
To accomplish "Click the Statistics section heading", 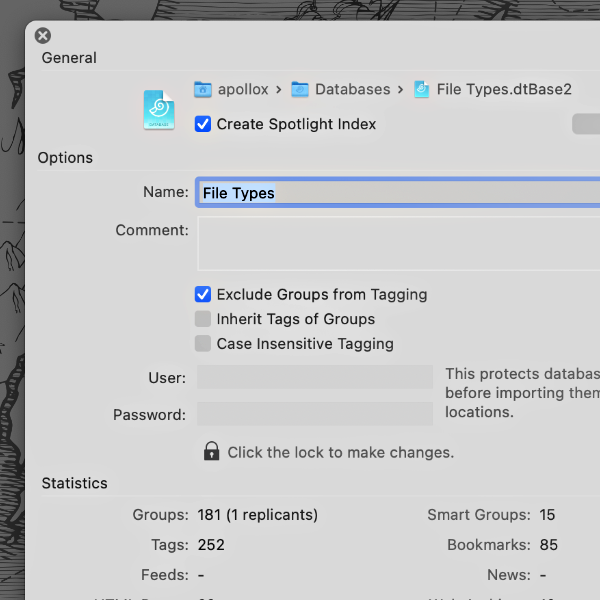I will coord(75,483).
